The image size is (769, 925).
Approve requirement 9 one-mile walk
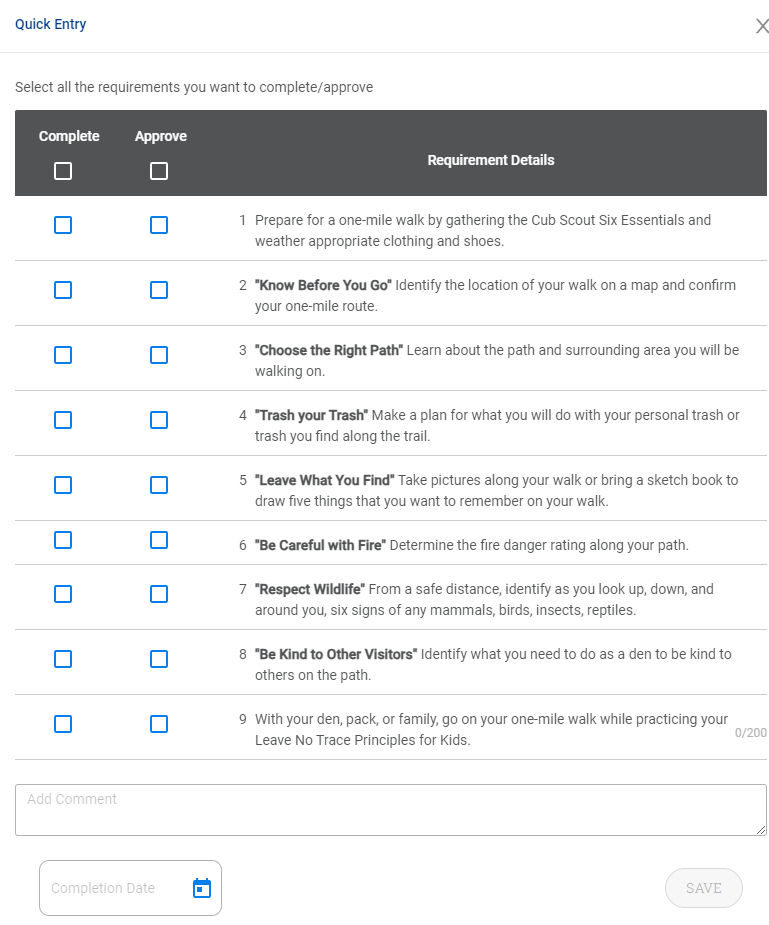point(159,723)
